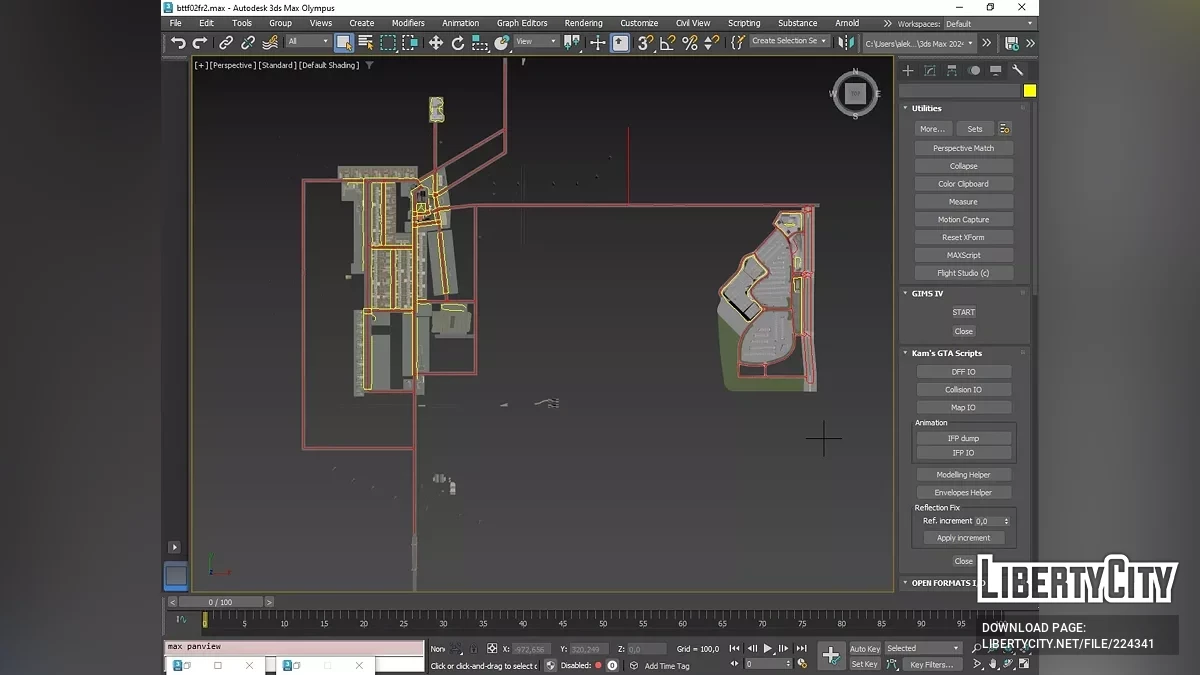Toggle the 3D Snaps button

click(x=645, y=42)
